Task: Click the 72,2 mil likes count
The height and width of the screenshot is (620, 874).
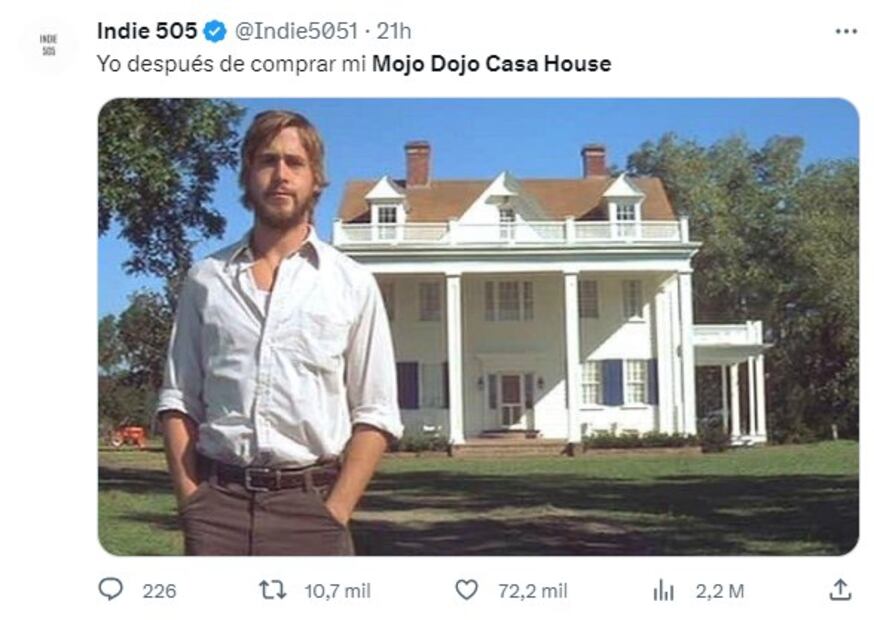Action: point(533,591)
